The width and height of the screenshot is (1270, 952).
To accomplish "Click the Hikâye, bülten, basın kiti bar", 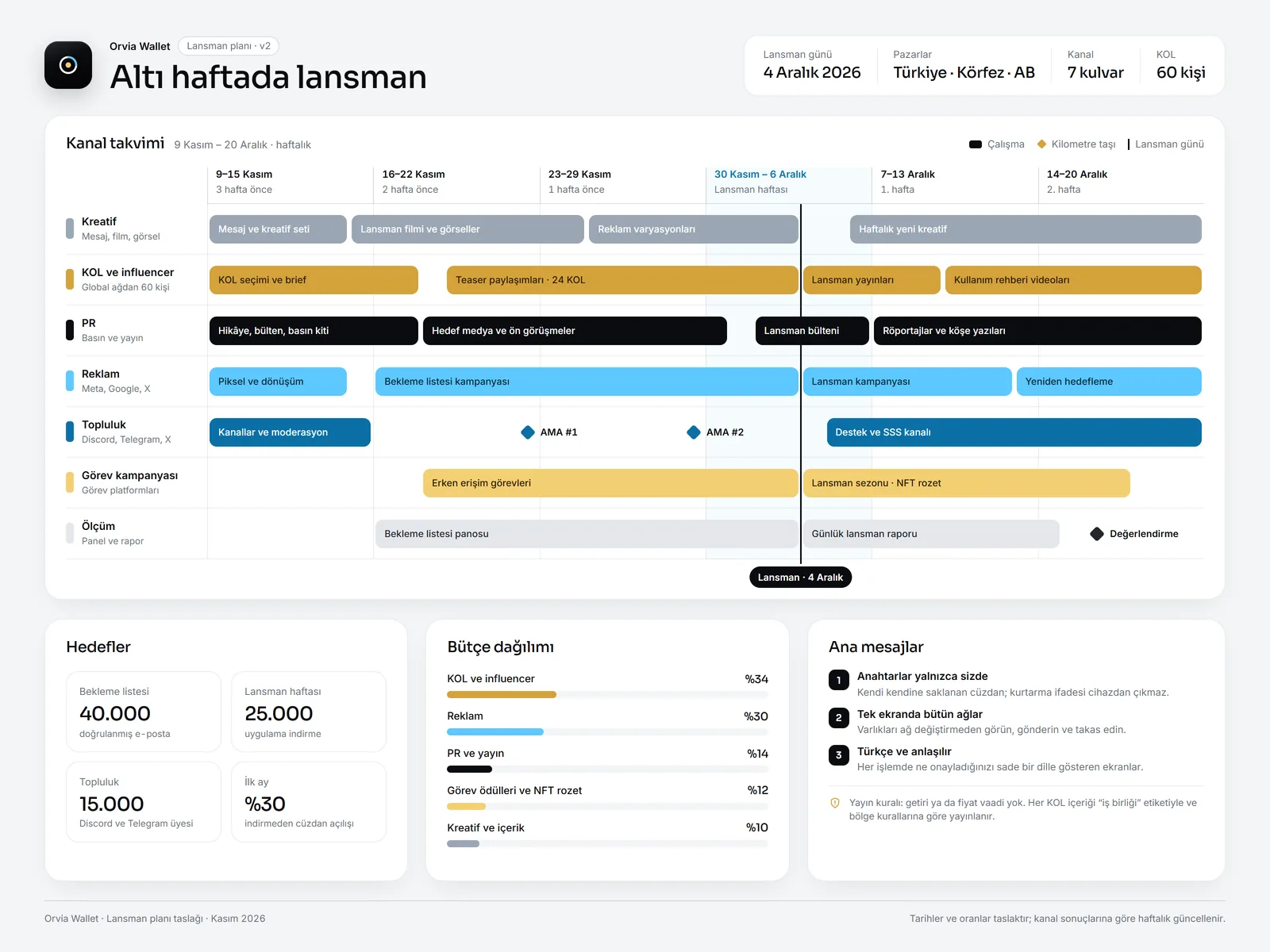I will 314,331.
